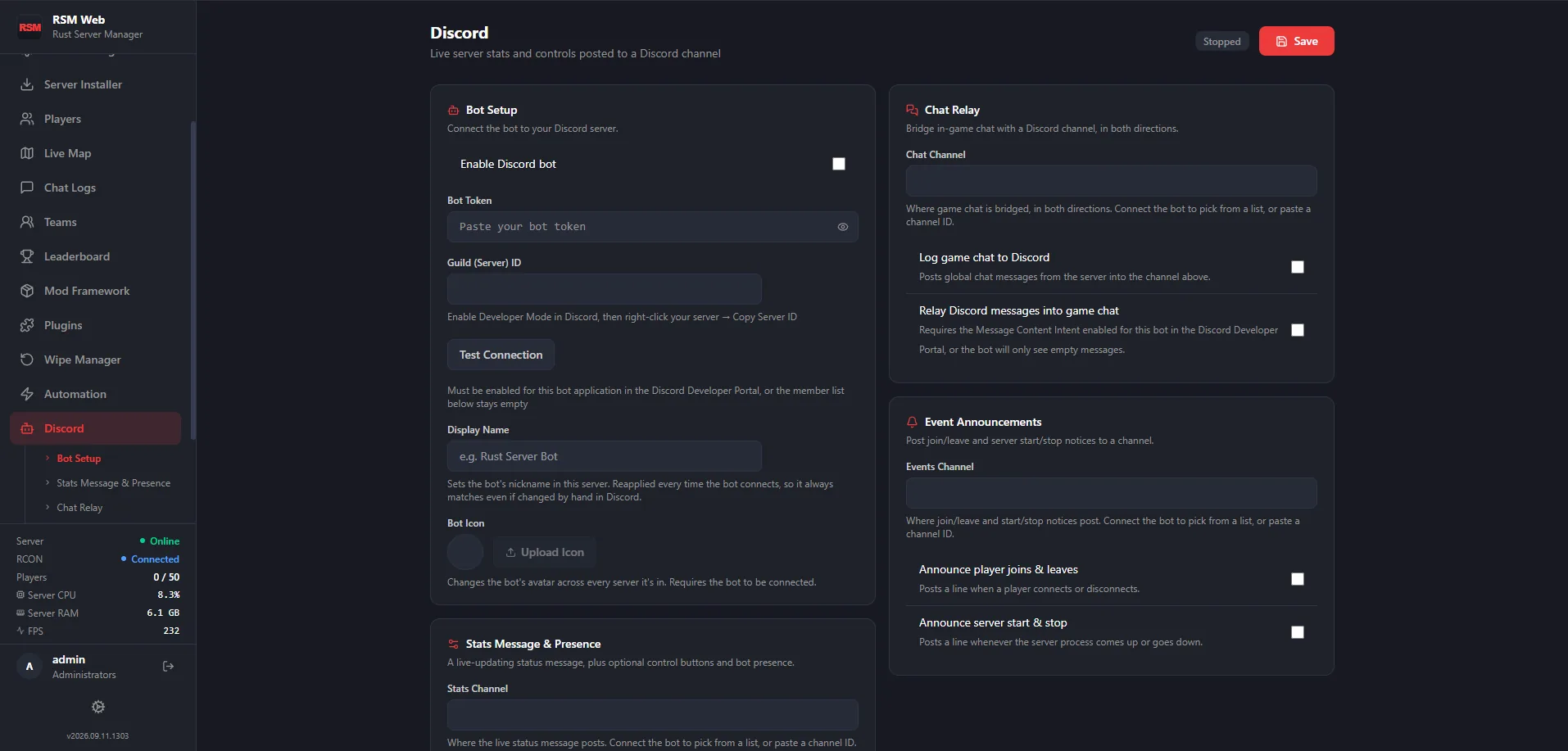This screenshot has width=1568, height=751.
Task: Select the Bot Setup sub-item
Action: click(x=79, y=459)
